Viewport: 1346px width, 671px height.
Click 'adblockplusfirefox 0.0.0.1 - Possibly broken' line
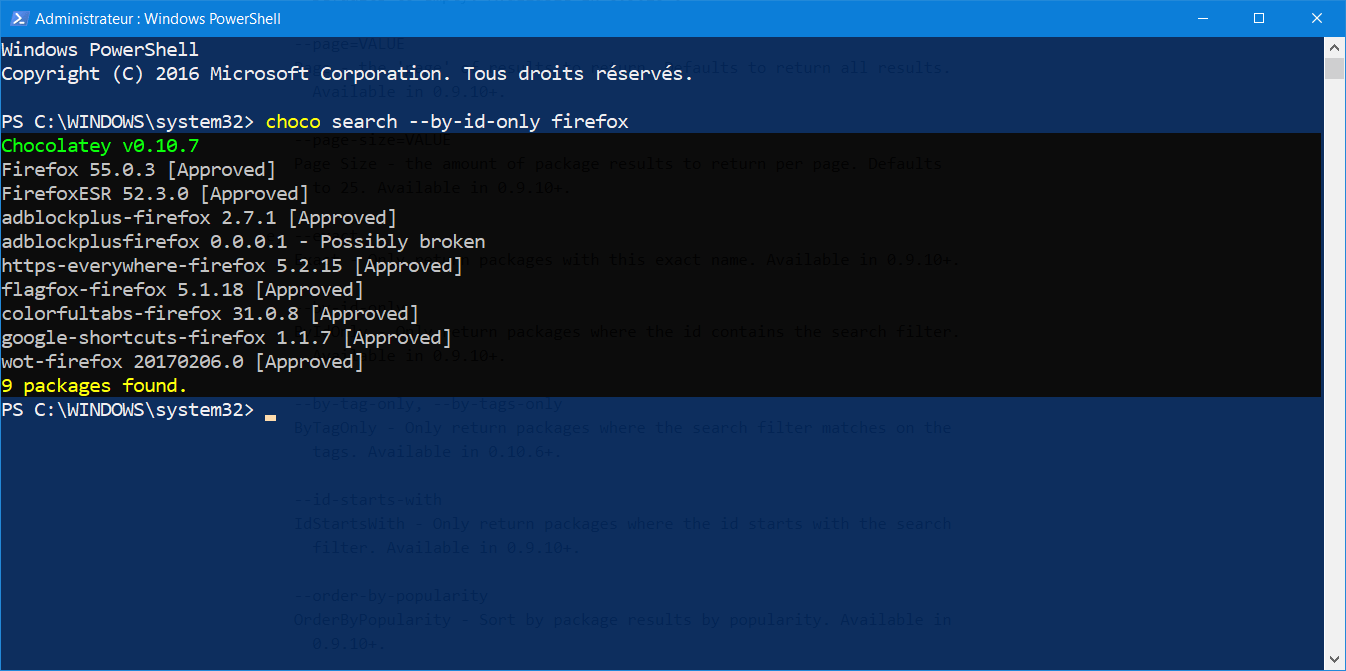tap(243, 242)
